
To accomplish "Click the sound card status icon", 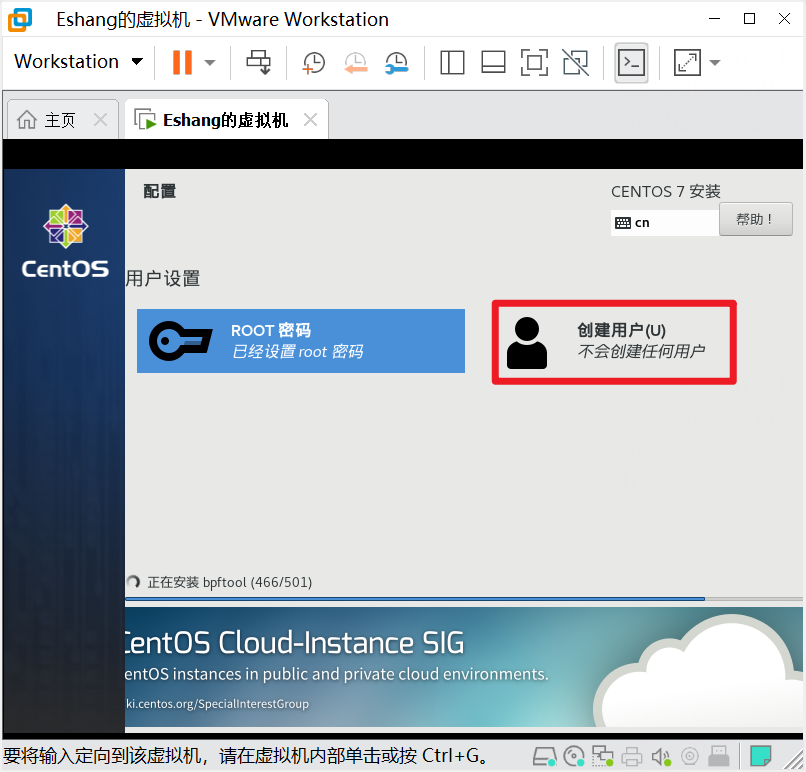I will coord(661,756).
